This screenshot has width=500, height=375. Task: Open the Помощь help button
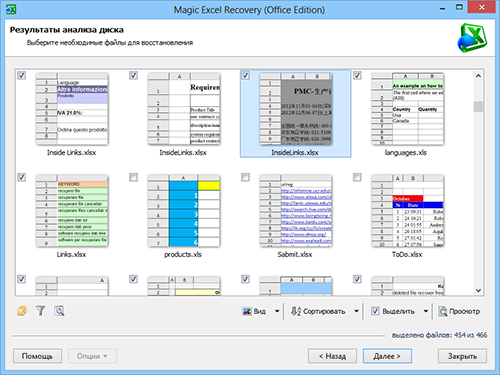[x=37, y=356]
